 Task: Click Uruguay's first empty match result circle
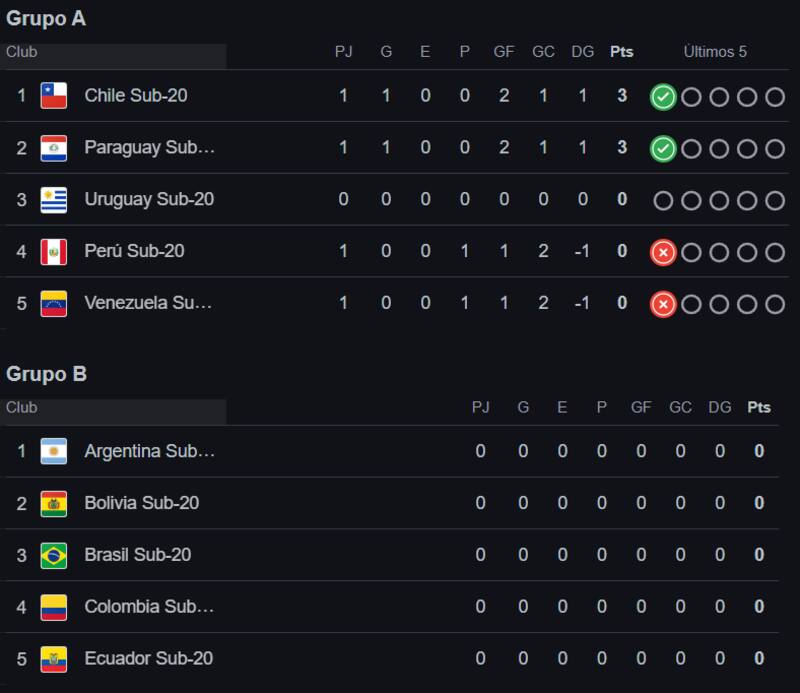point(663,200)
